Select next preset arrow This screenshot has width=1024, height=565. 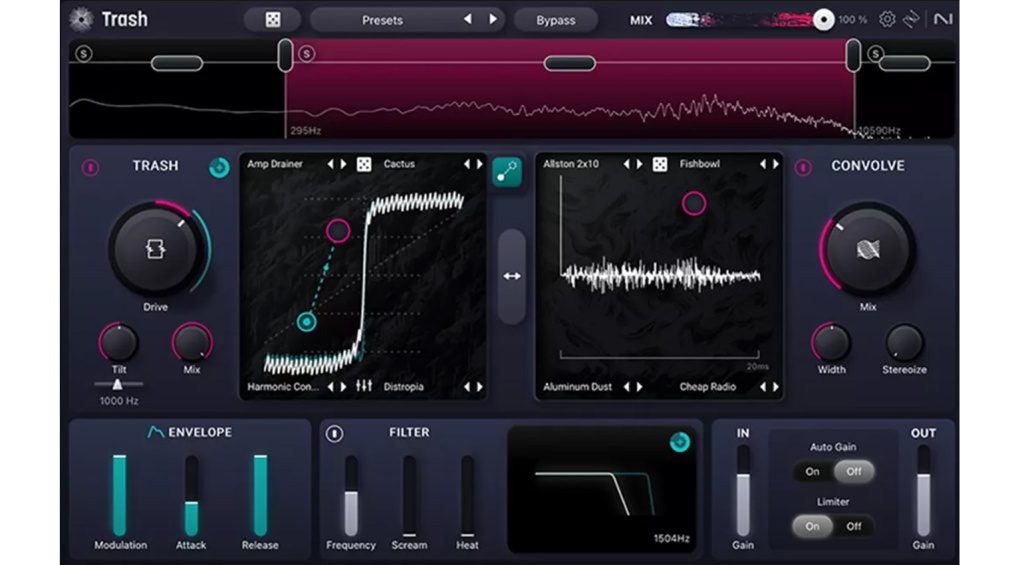coord(493,20)
